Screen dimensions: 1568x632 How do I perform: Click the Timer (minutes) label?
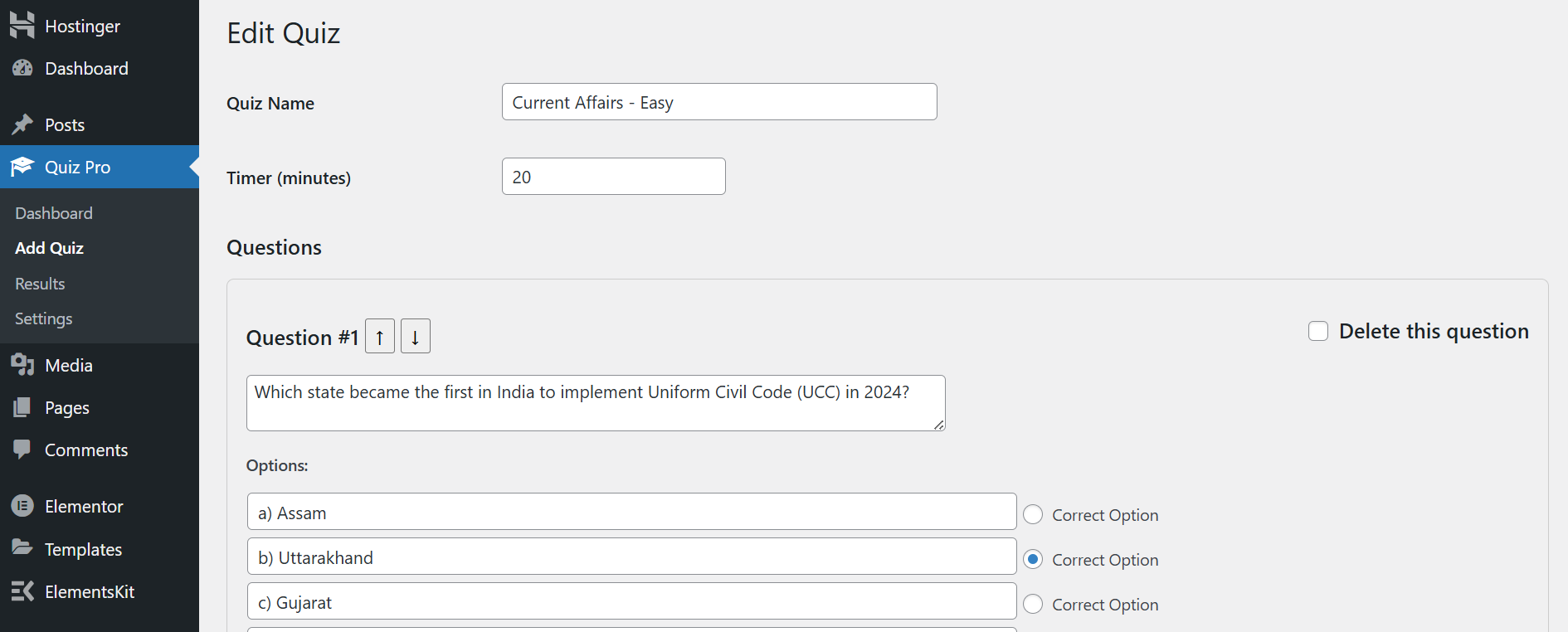[x=289, y=178]
